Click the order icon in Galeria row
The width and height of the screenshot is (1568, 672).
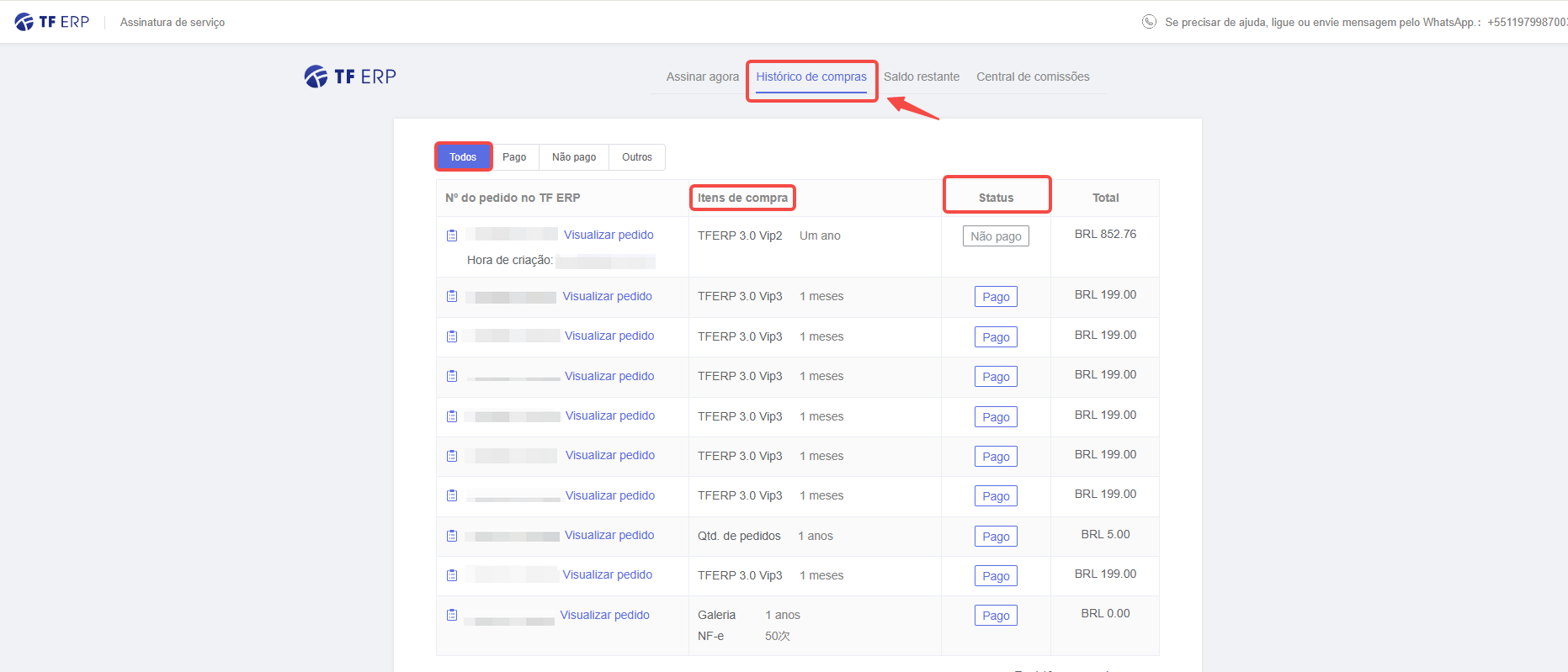pos(452,615)
